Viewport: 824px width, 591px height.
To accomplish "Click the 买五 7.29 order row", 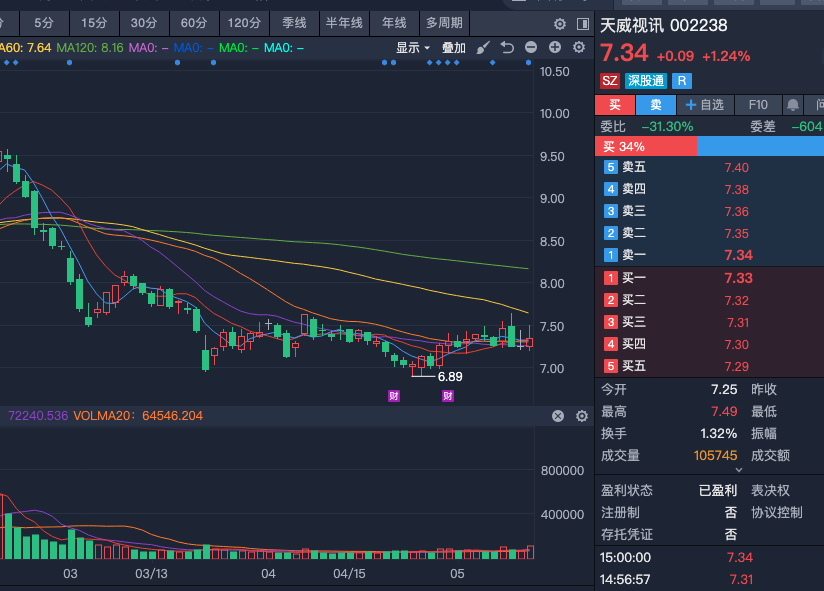I will (709, 366).
